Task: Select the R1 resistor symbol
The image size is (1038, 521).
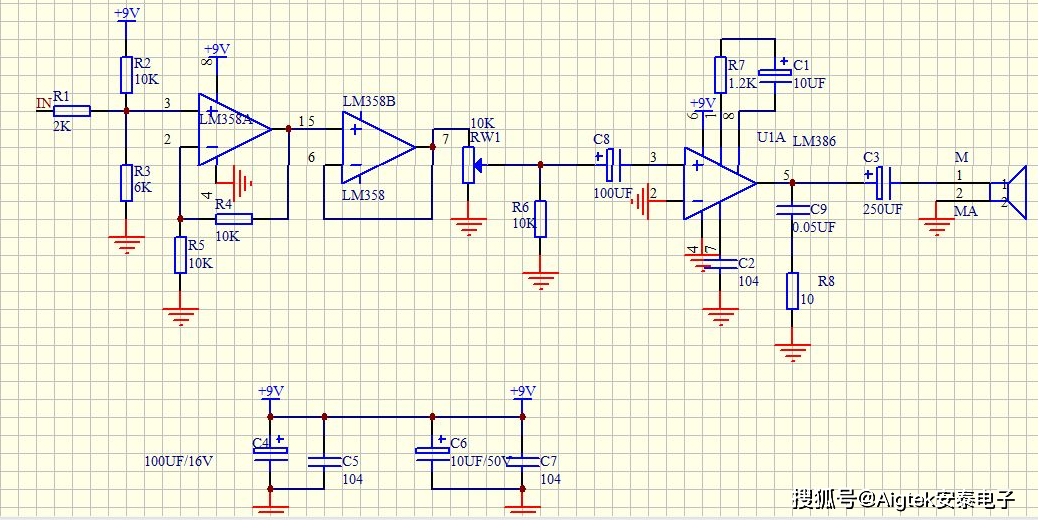Action: click(71, 111)
